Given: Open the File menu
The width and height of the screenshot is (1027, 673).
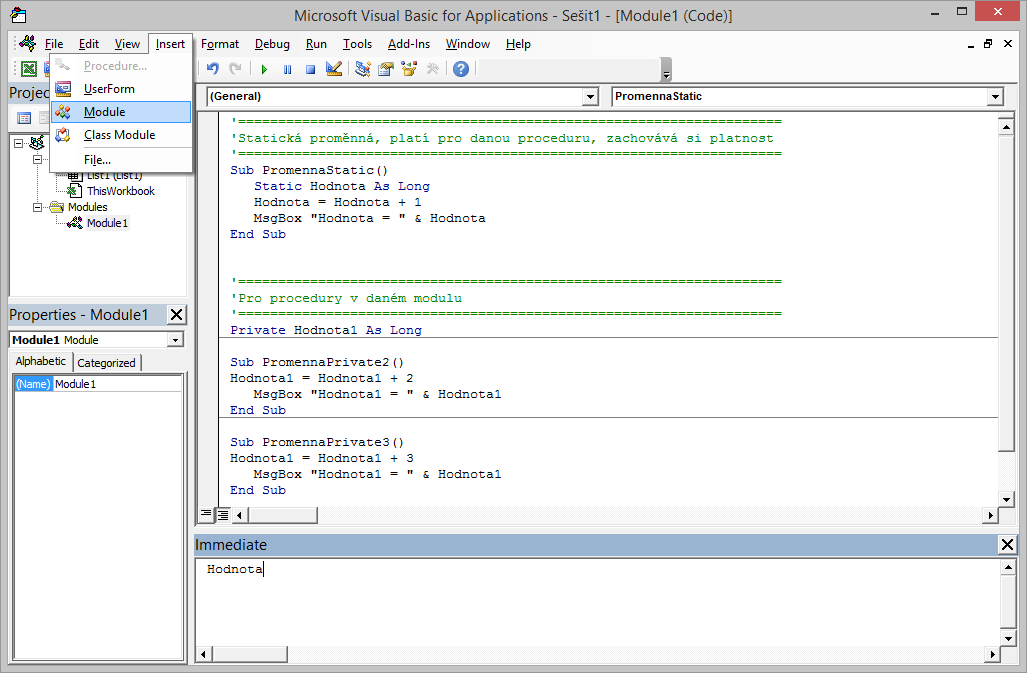Looking at the screenshot, I should [54, 44].
